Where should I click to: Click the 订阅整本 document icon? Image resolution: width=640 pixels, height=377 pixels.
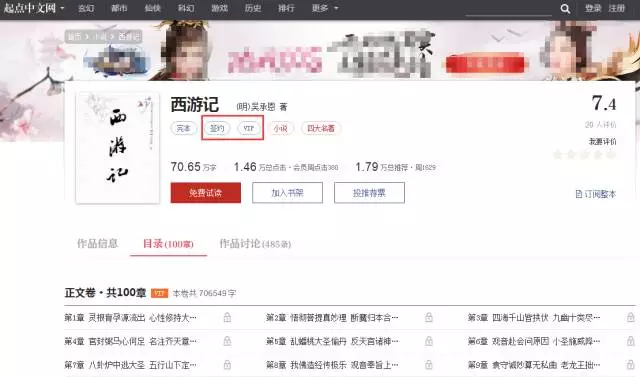pyautogui.click(x=578, y=194)
